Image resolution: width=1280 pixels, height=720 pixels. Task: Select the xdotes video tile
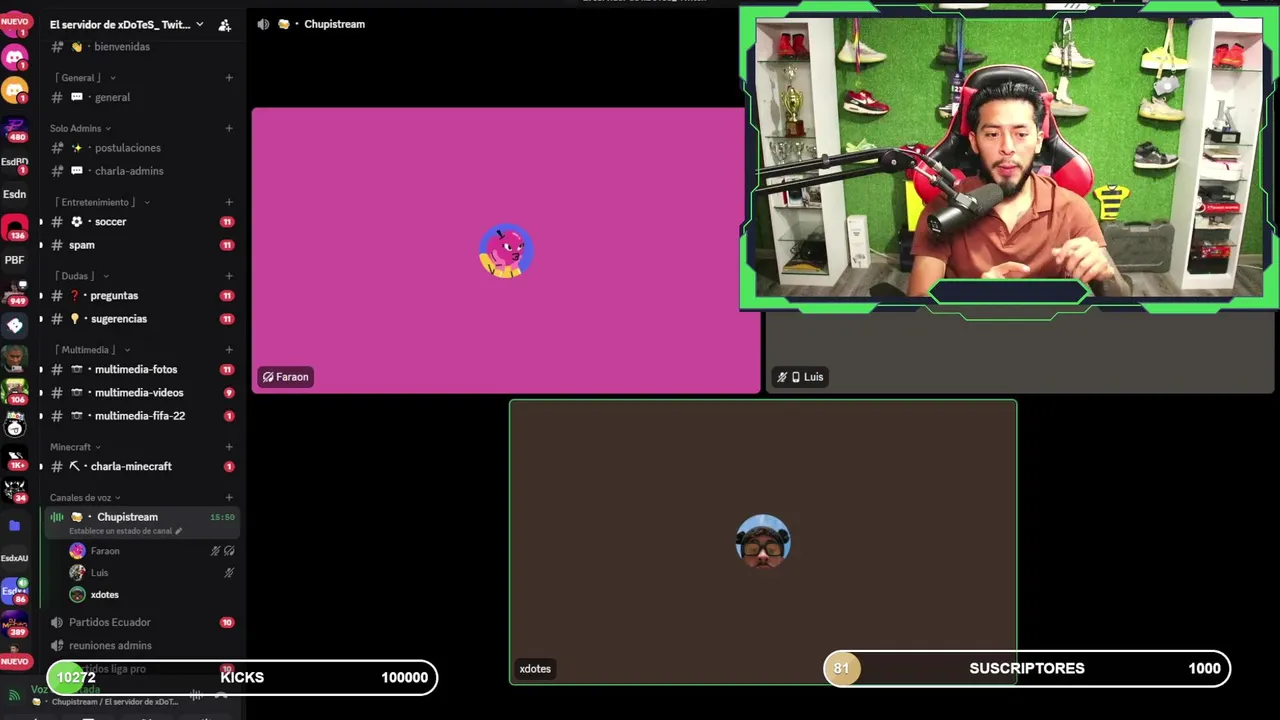click(763, 542)
